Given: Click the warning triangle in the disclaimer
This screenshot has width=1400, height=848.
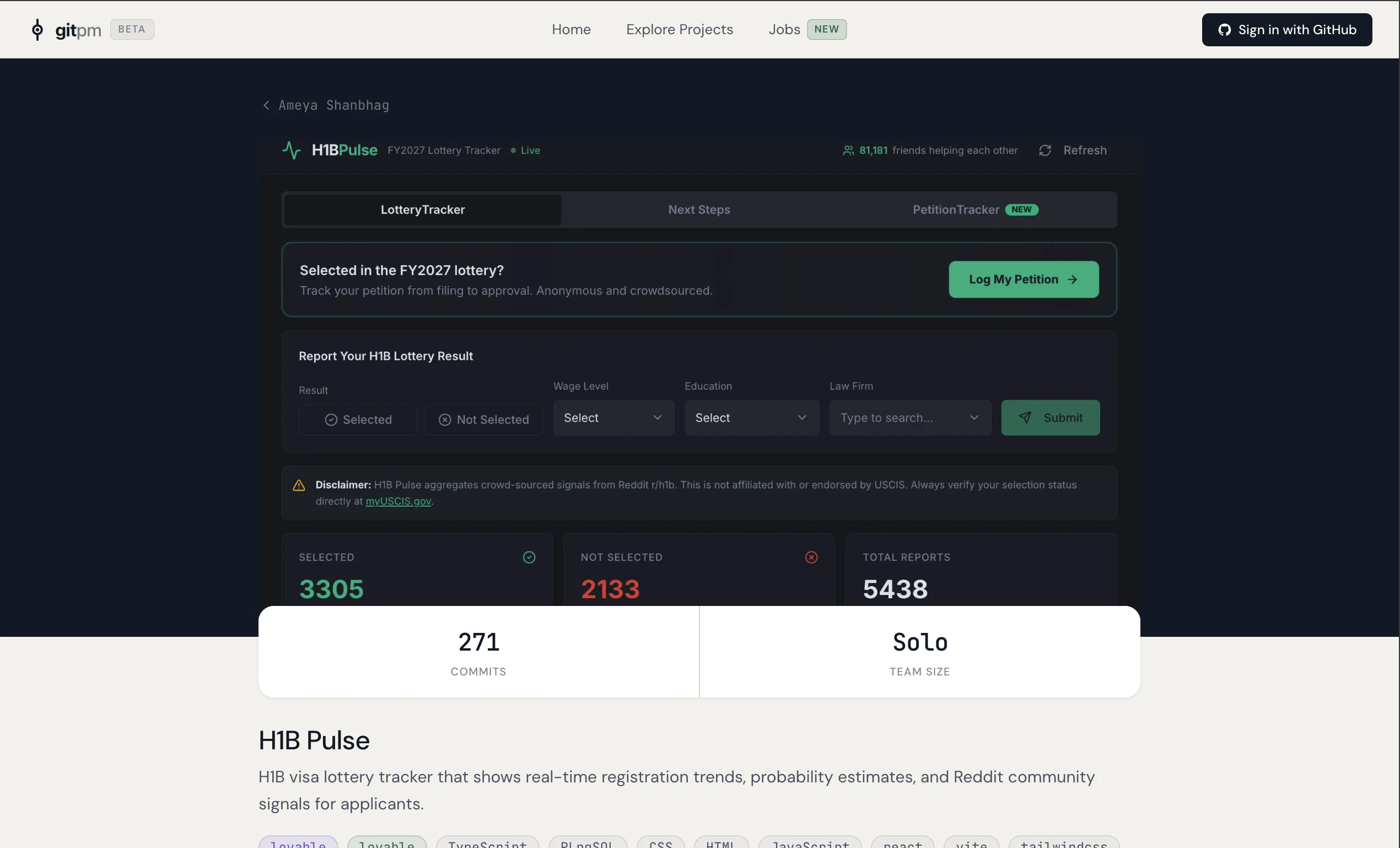Looking at the screenshot, I should click(298, 485).
